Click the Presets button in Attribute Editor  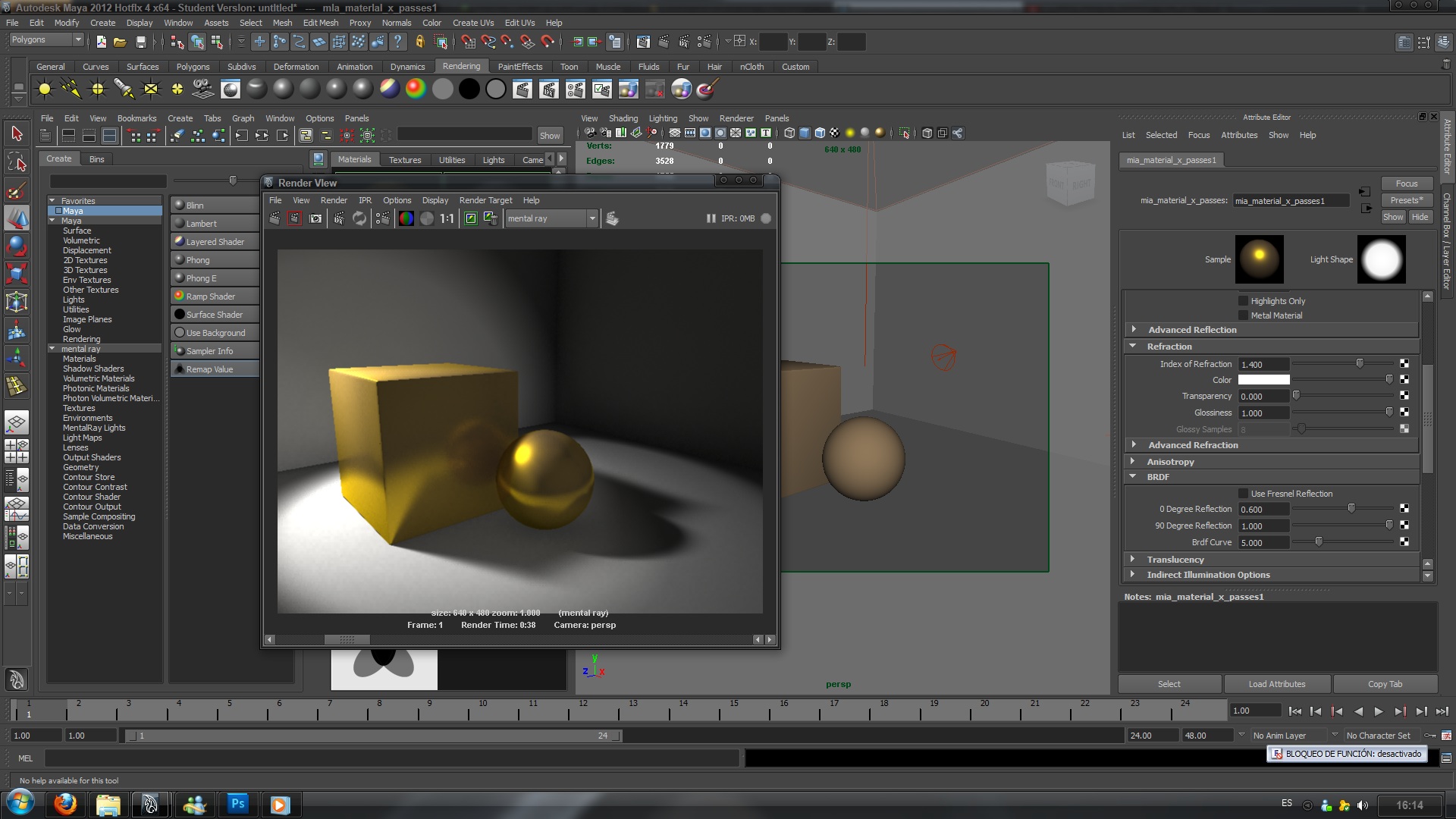pos(1406,200)
